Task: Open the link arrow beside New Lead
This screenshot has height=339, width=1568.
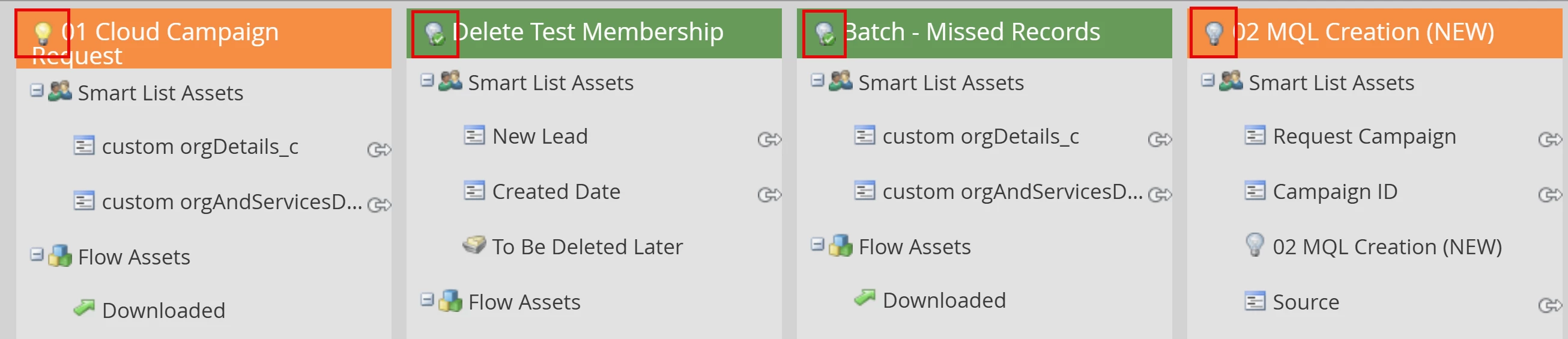Action: coord(769,139)
